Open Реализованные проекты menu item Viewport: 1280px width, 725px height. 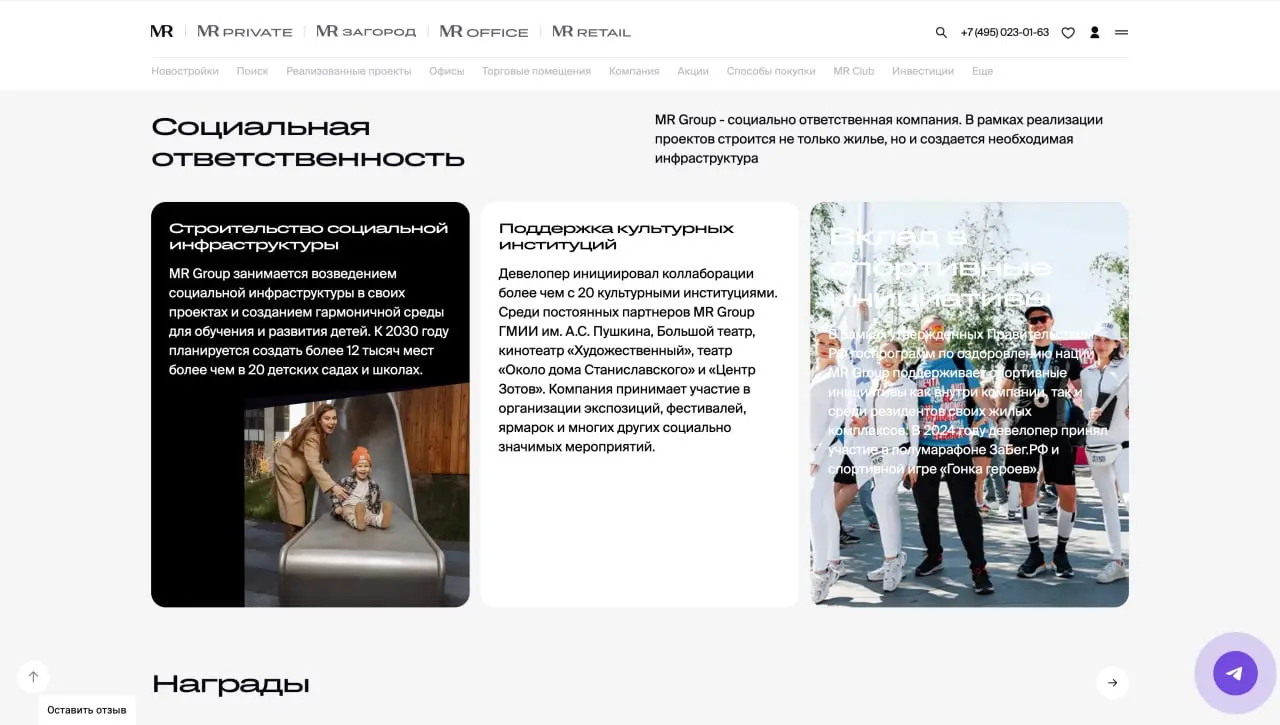(348, 71)
